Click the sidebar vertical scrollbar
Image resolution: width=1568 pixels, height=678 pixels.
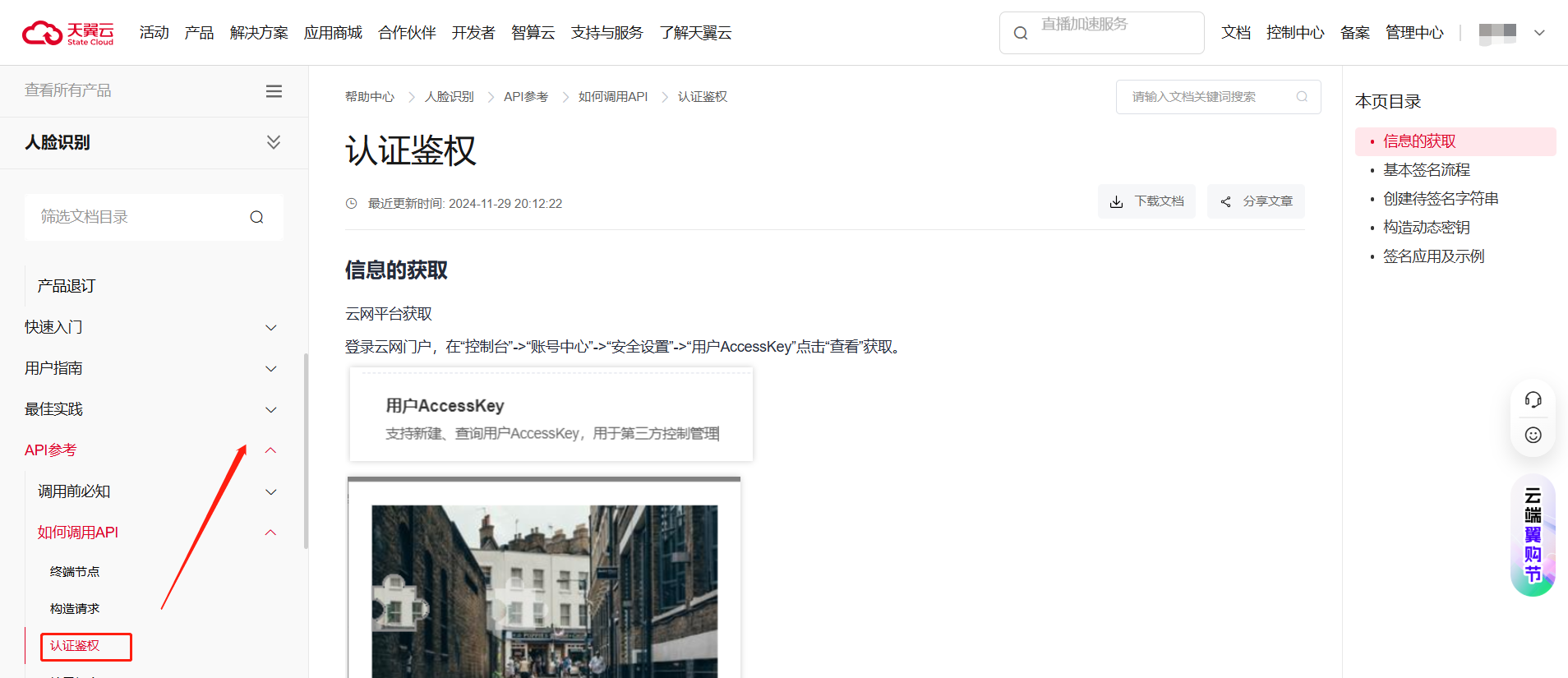click(306, 450)
